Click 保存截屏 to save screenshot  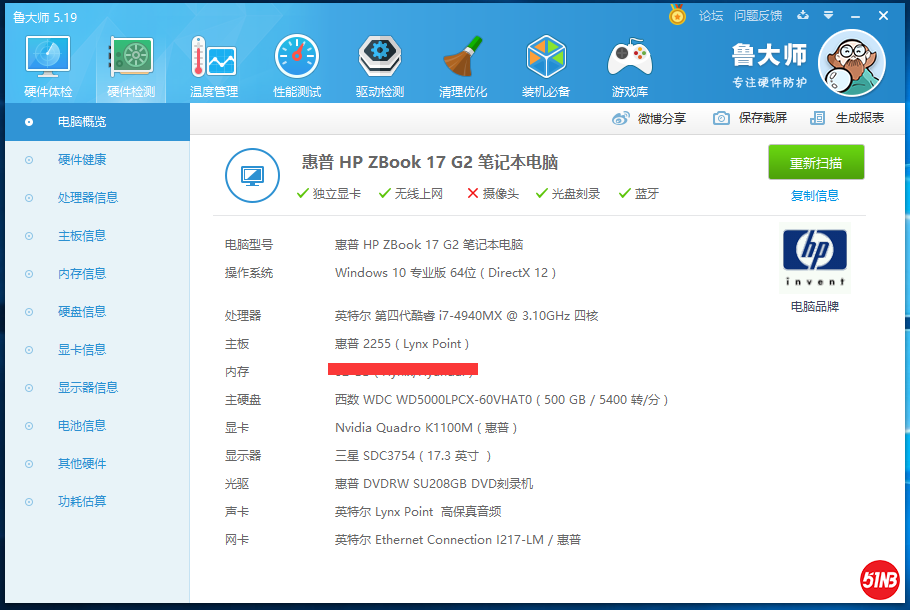[750, 118]
